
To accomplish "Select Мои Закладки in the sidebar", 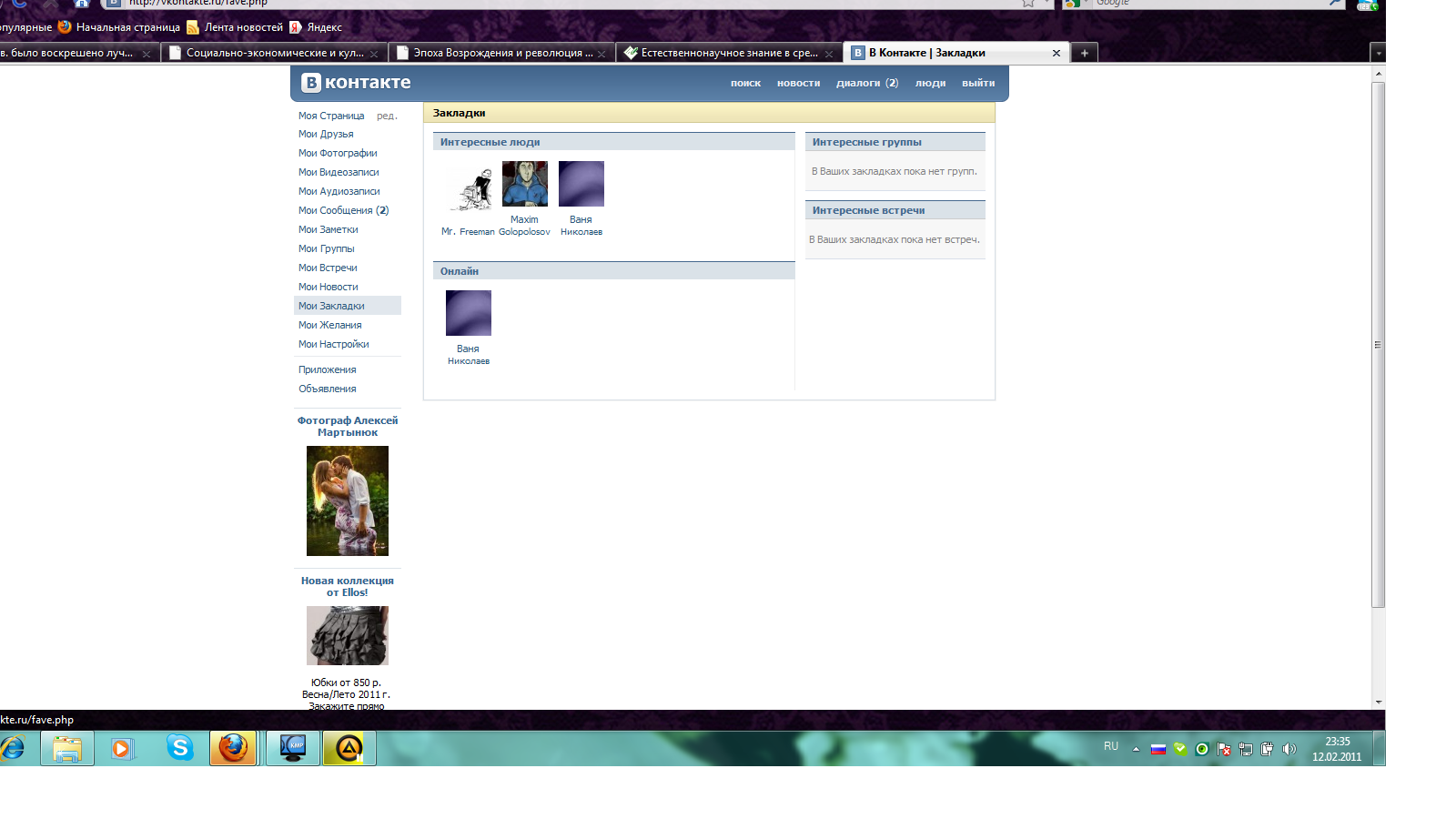I will pyautogui.click(x=348, y=306).
